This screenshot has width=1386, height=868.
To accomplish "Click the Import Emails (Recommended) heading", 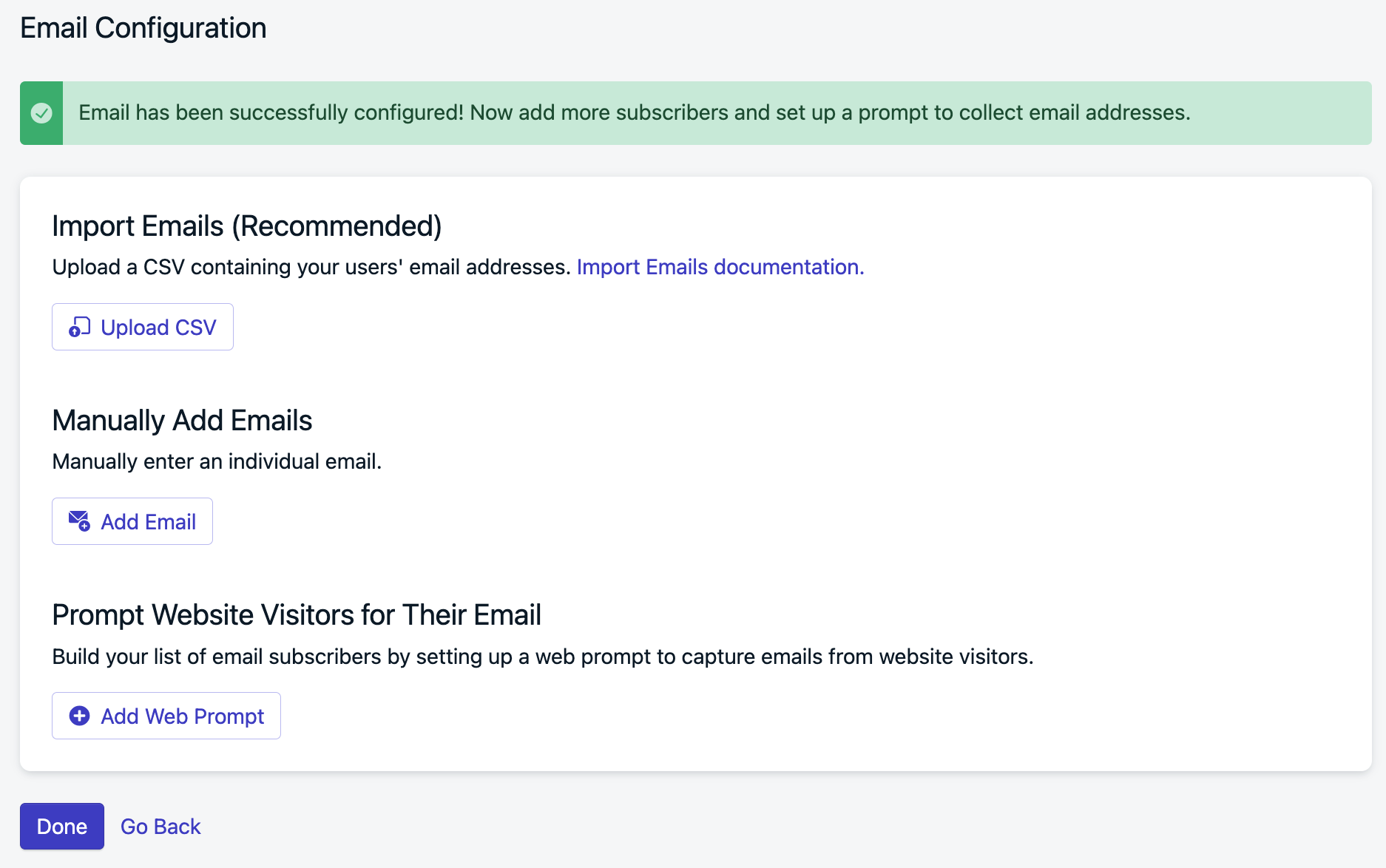I will [x=247, y=226].
